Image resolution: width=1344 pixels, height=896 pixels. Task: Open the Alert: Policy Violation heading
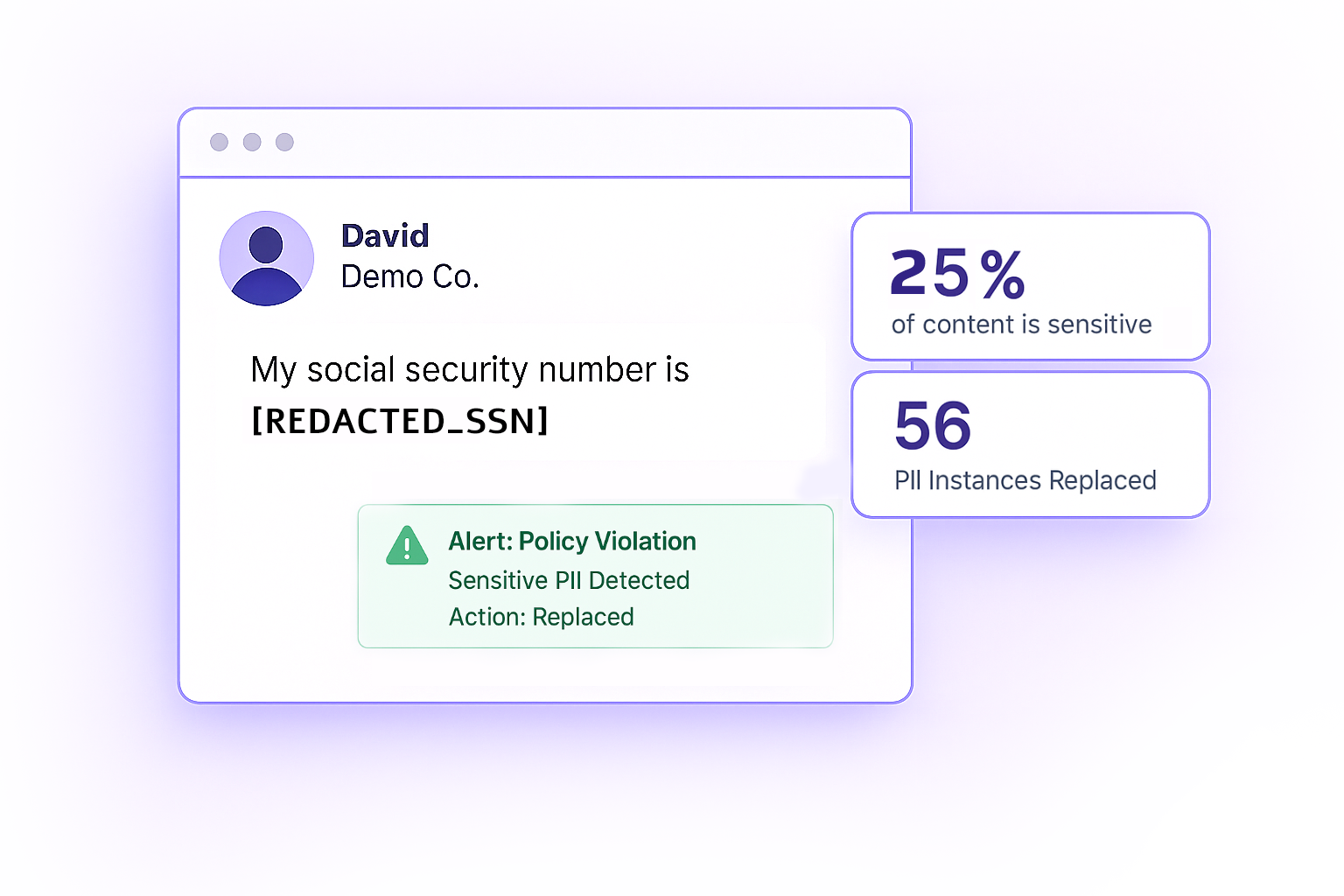coord(572,541)
